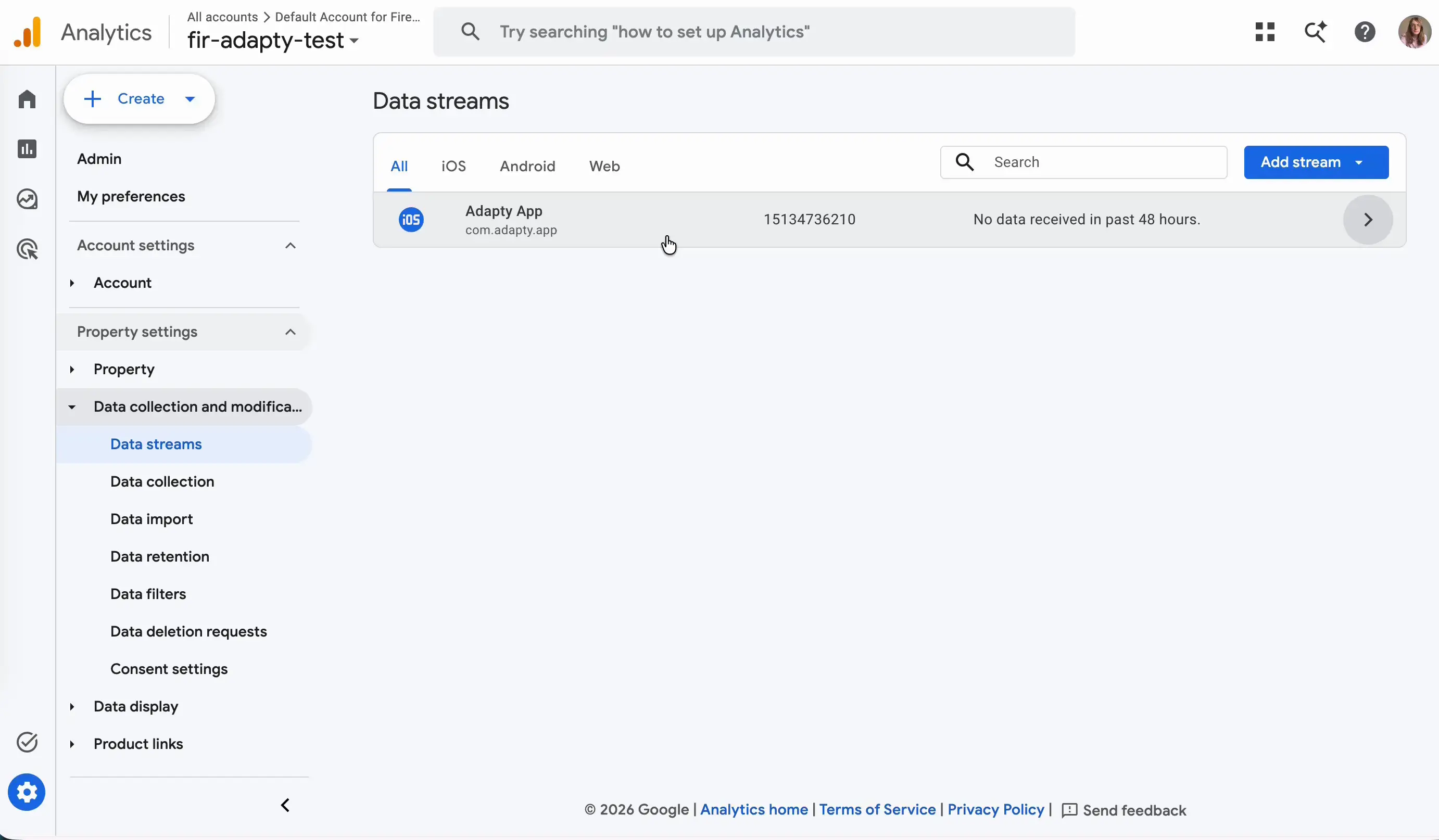Click Default Account for Fire… breadcrumb

[347, 17]
